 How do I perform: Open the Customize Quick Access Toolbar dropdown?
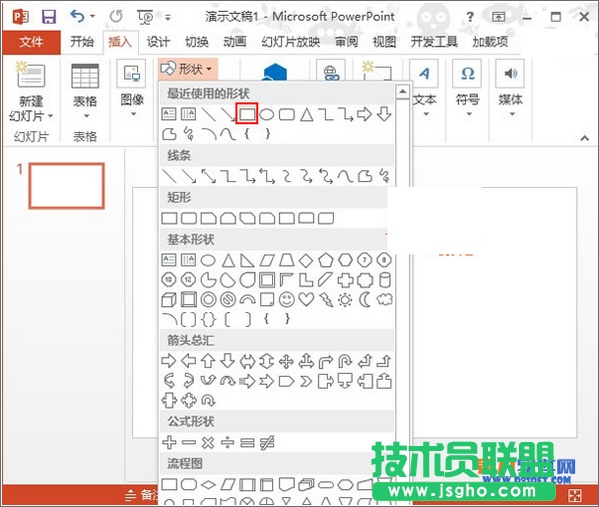click(168, 17)
